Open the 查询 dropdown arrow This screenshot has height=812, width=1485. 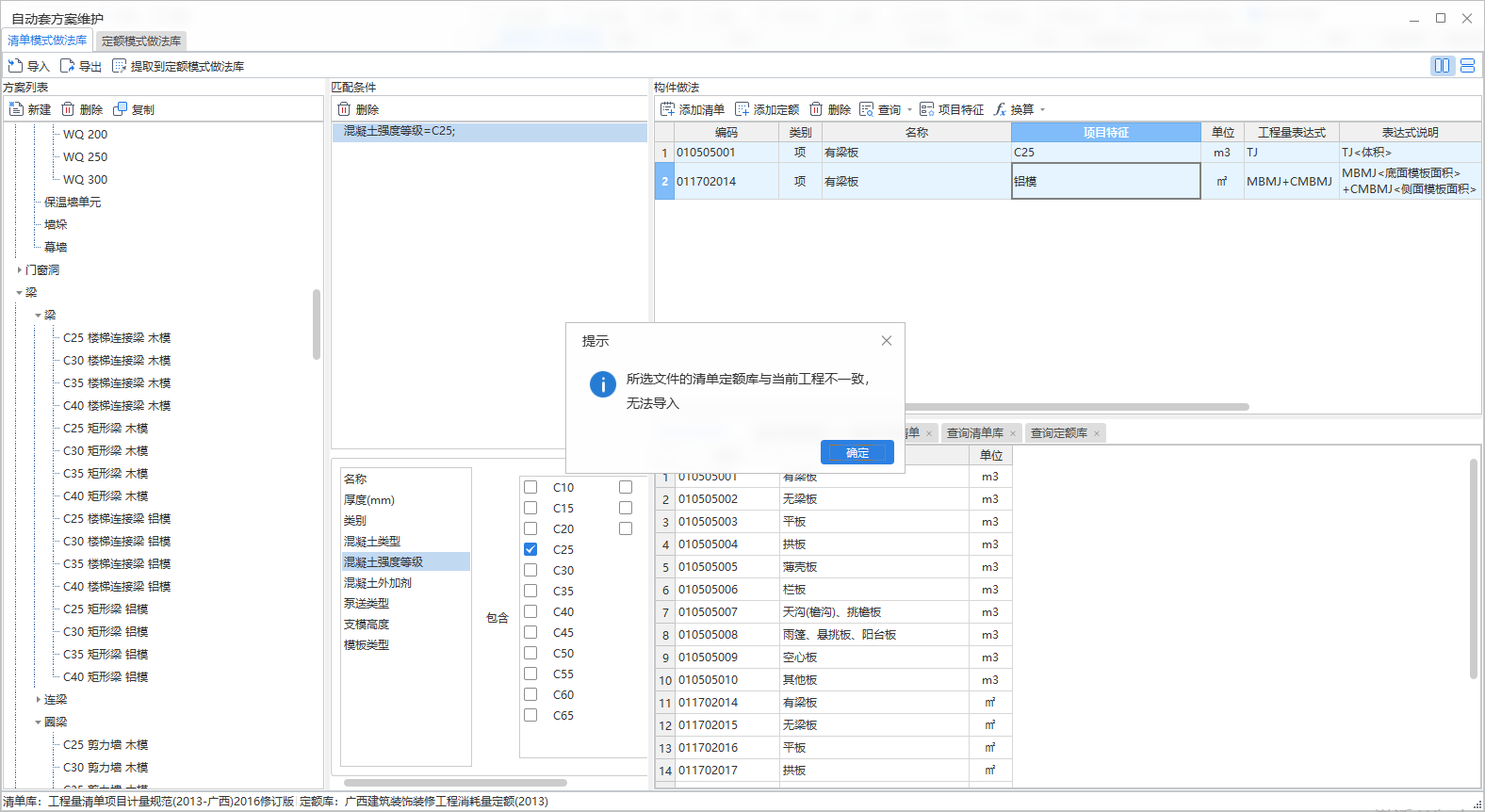click(909, 110)
